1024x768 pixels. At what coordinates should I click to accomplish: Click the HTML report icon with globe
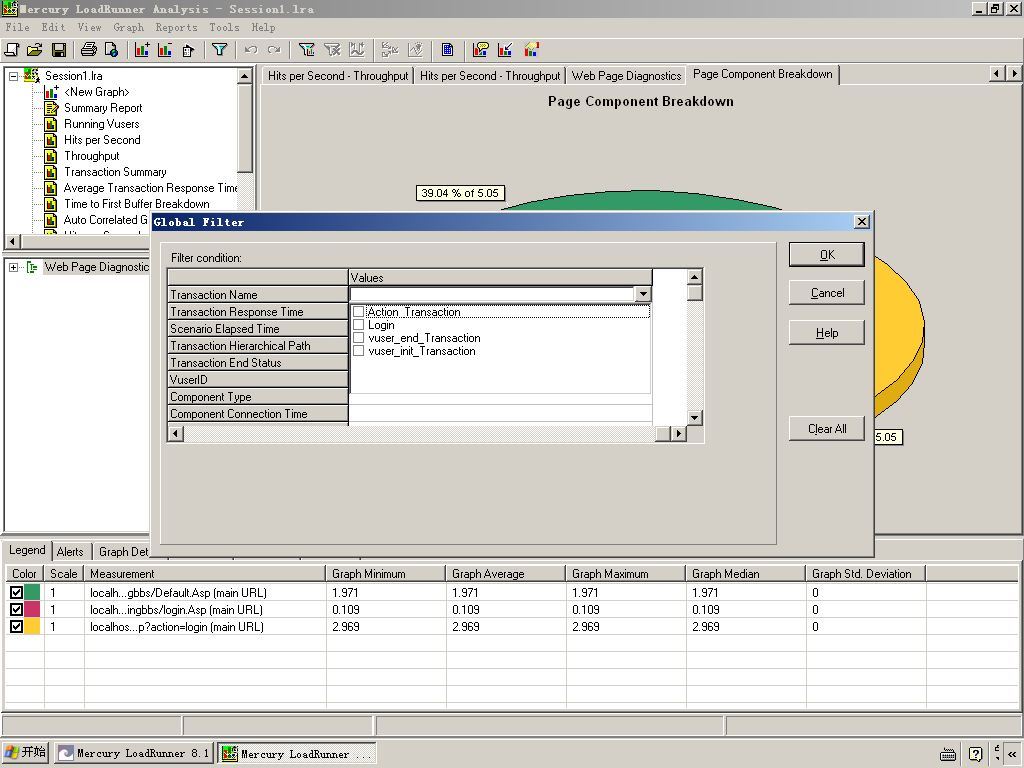tap(111, 50)
